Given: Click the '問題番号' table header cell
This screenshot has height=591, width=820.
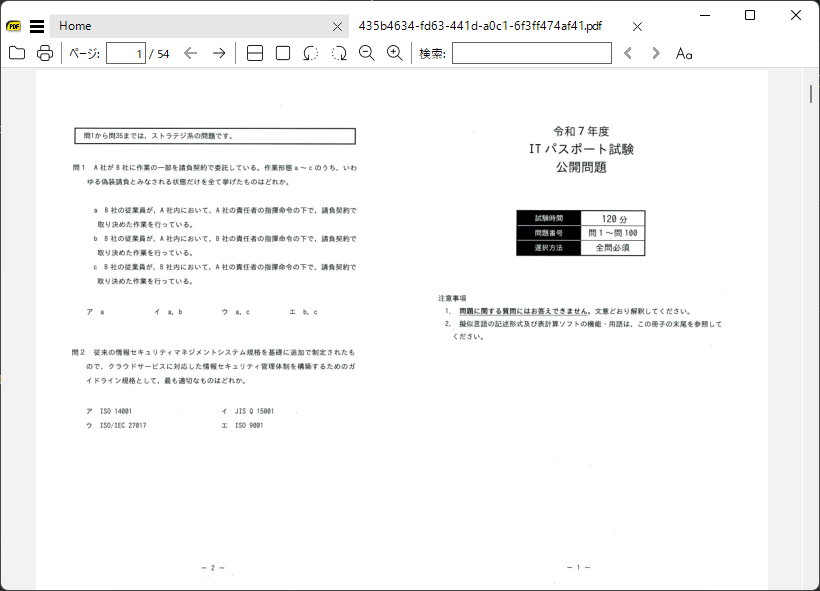Looking at the screenshot, I should pos(549,233).
